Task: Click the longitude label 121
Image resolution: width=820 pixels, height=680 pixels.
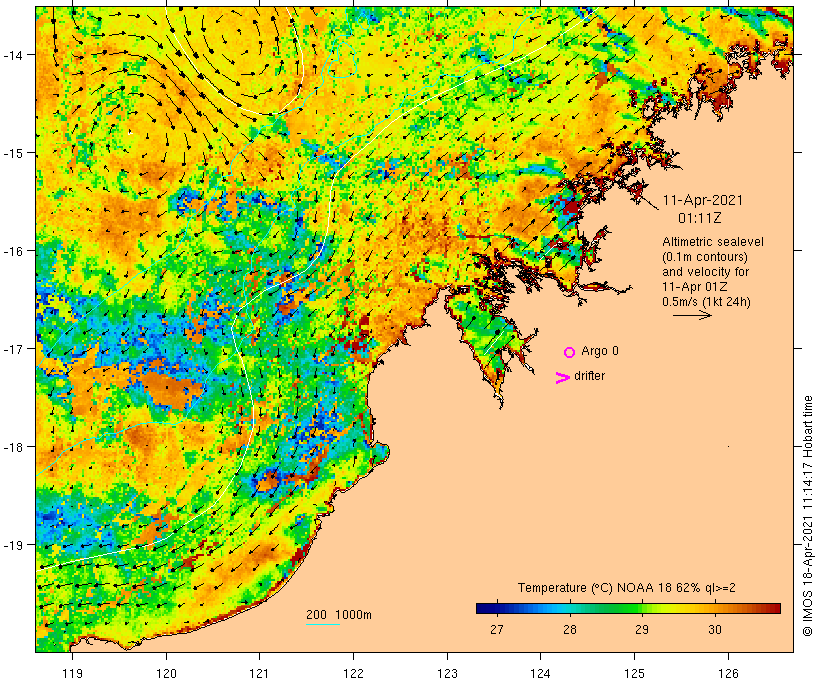Action: point(259,673)
